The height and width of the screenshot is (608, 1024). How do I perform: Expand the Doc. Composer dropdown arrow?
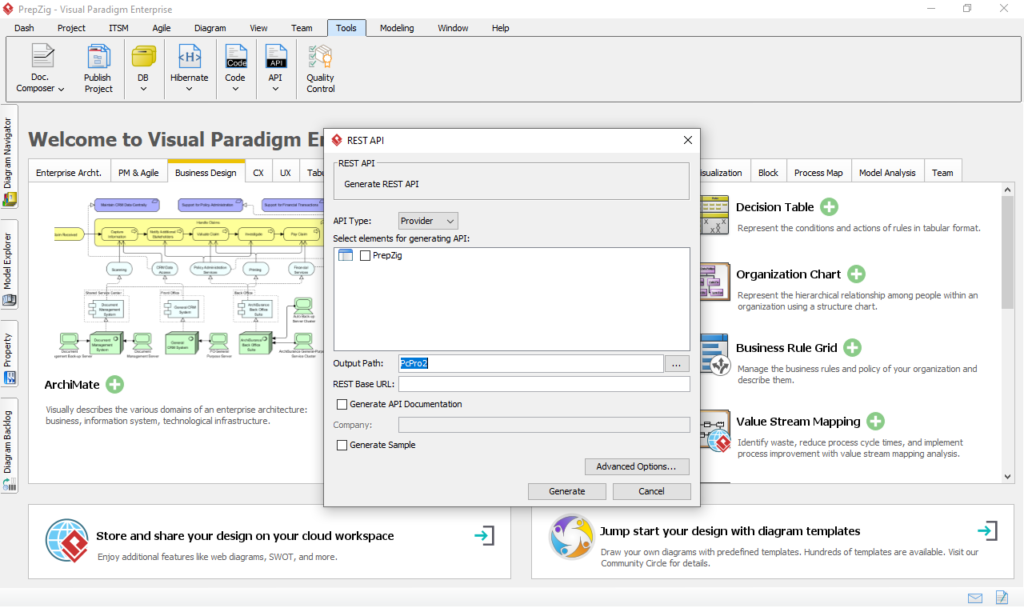click(61, 89)
